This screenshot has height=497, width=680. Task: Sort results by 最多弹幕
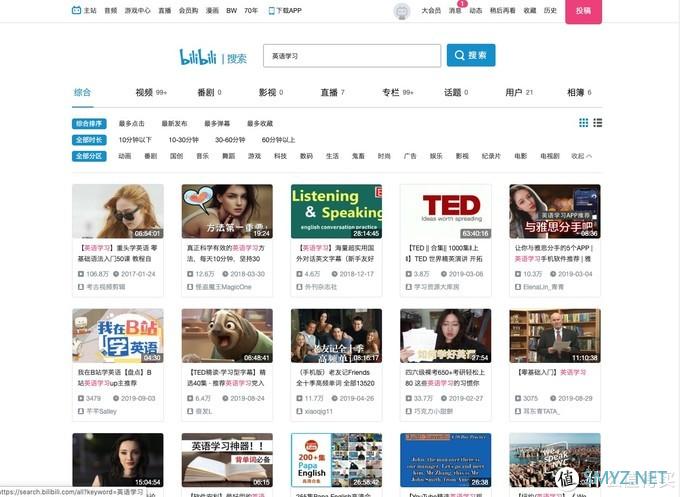click(x=217, y=124)
